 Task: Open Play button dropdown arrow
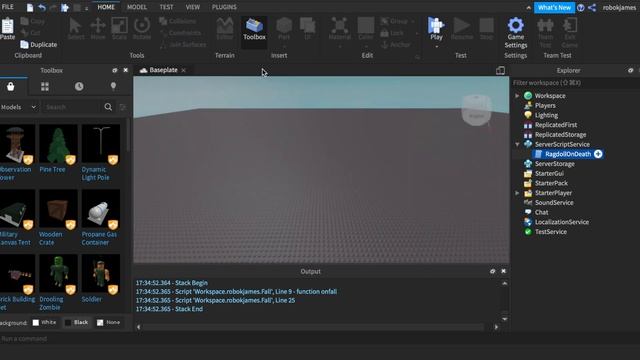click(x=436, y=47)
